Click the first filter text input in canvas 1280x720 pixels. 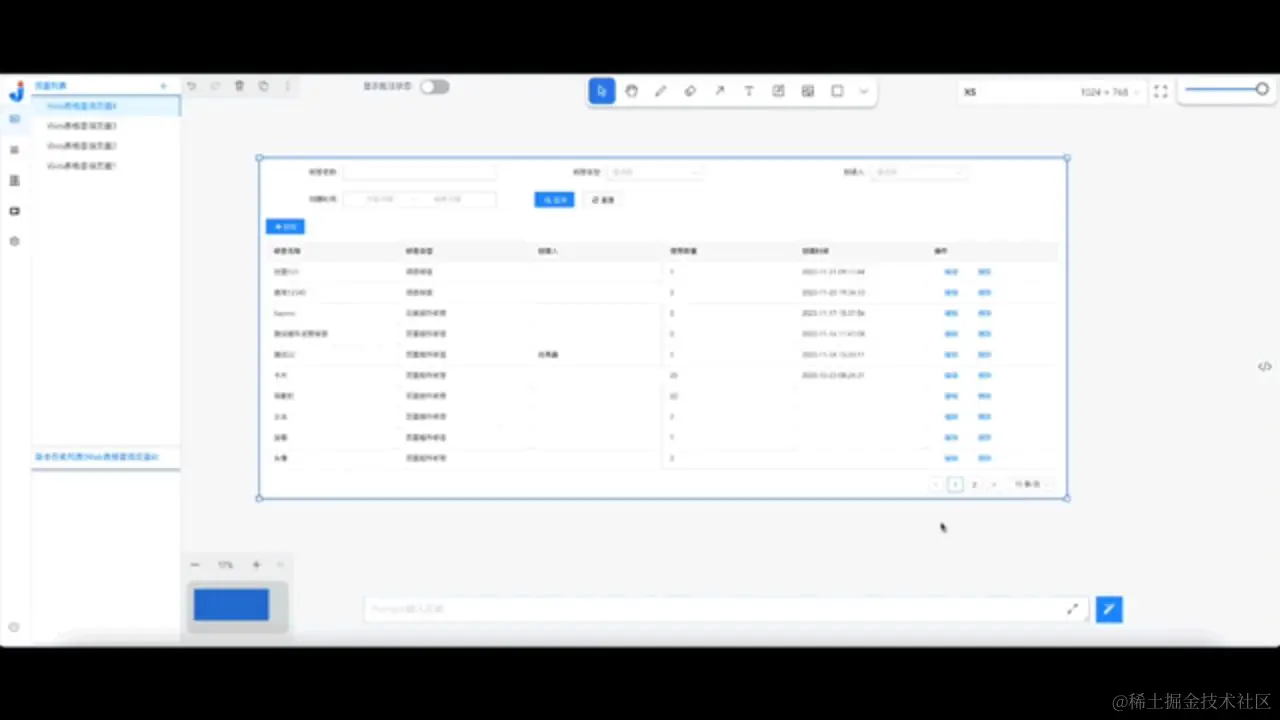click(x=420, y=172)
